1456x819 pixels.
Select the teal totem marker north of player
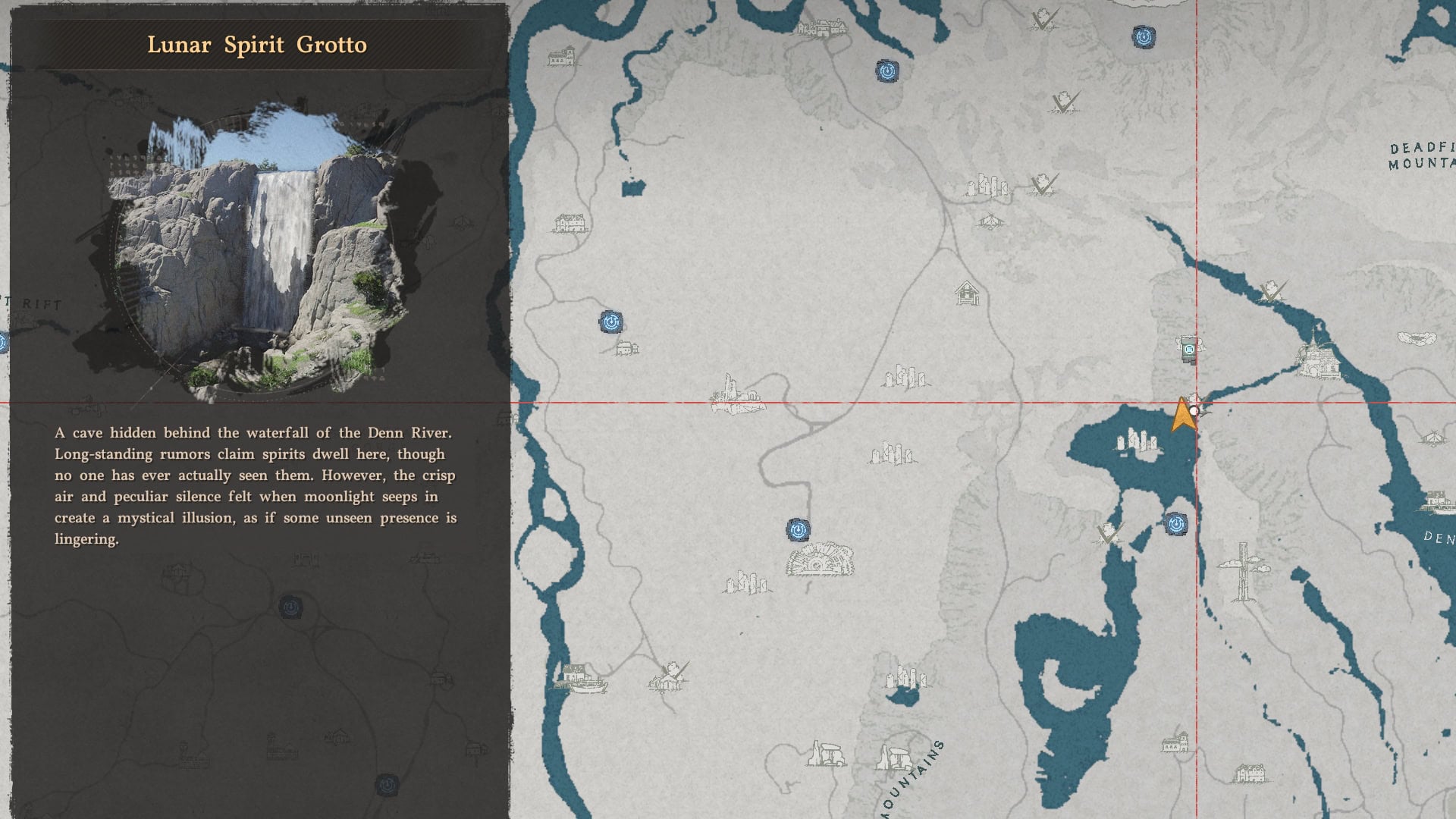coord(1189,350)
